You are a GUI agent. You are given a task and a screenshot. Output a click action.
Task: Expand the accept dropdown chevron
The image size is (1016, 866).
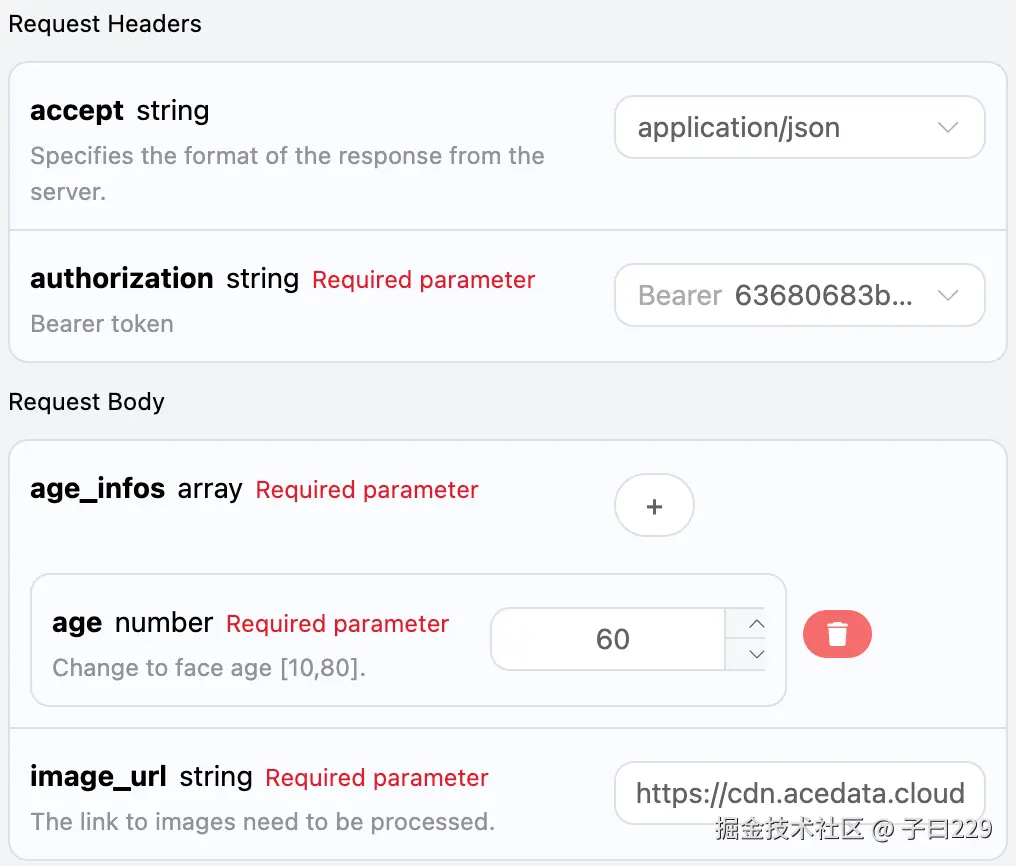[947, 127]
